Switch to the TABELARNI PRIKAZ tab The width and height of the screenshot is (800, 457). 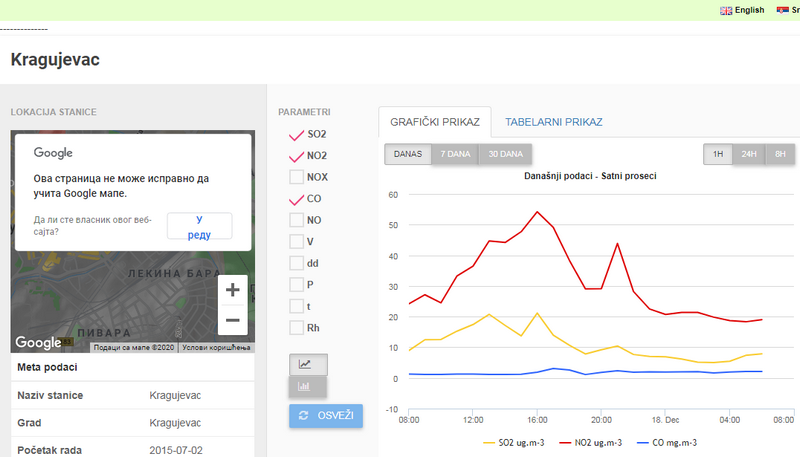554,122
